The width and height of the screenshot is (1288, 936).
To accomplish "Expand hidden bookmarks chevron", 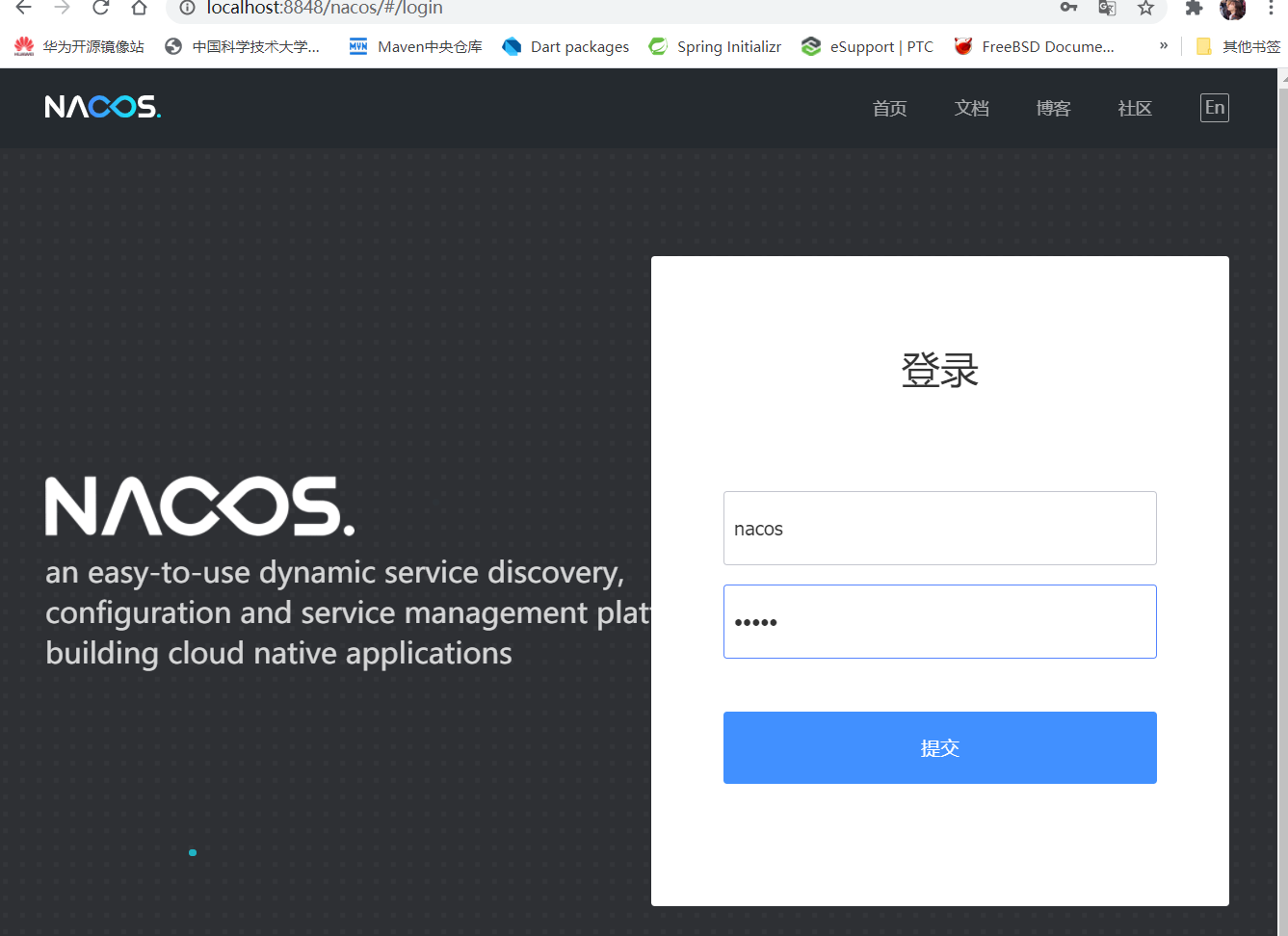I will [1164, 45].
